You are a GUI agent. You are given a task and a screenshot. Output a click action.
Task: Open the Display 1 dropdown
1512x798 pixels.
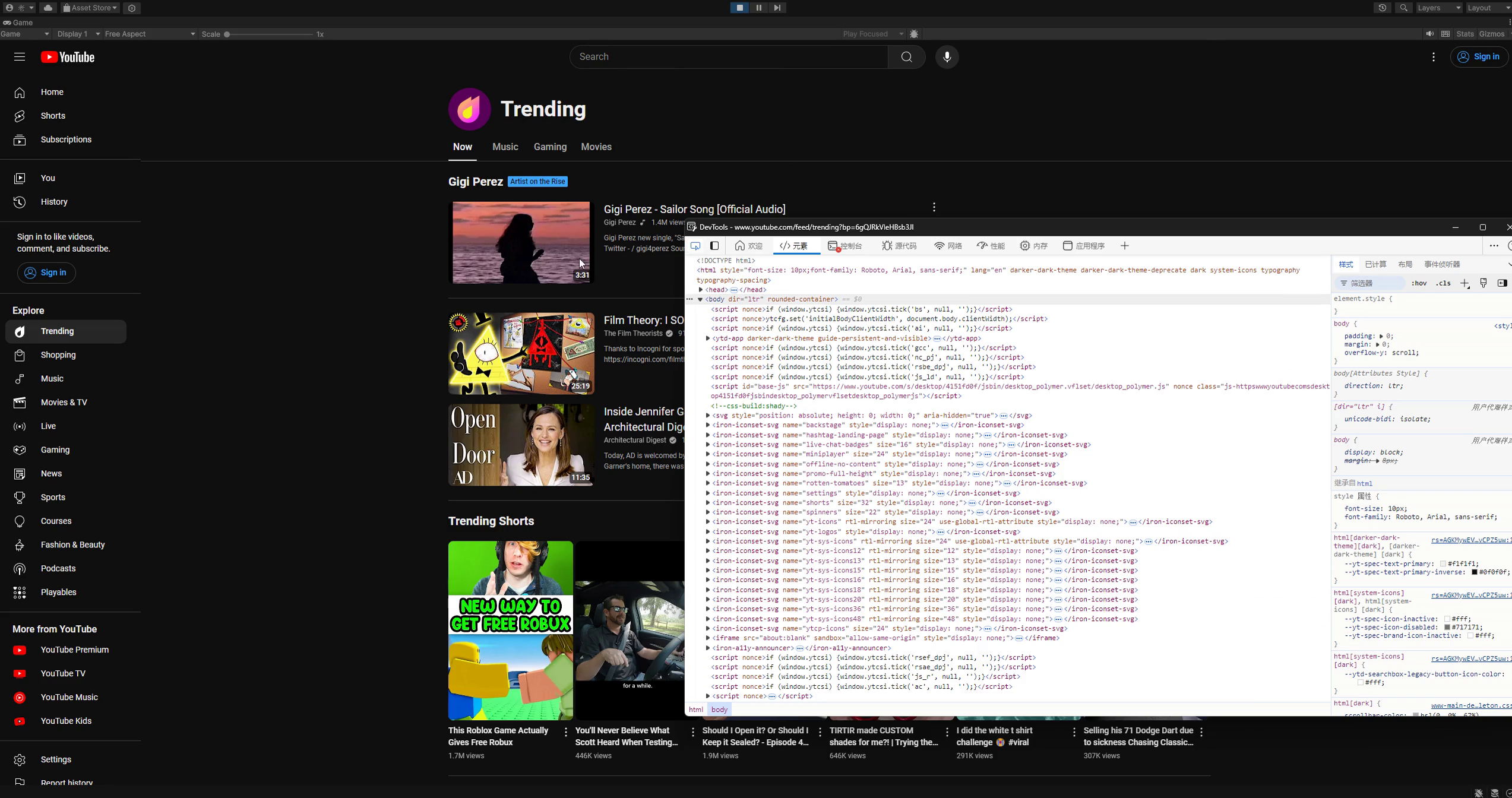(x=78, y=34)
